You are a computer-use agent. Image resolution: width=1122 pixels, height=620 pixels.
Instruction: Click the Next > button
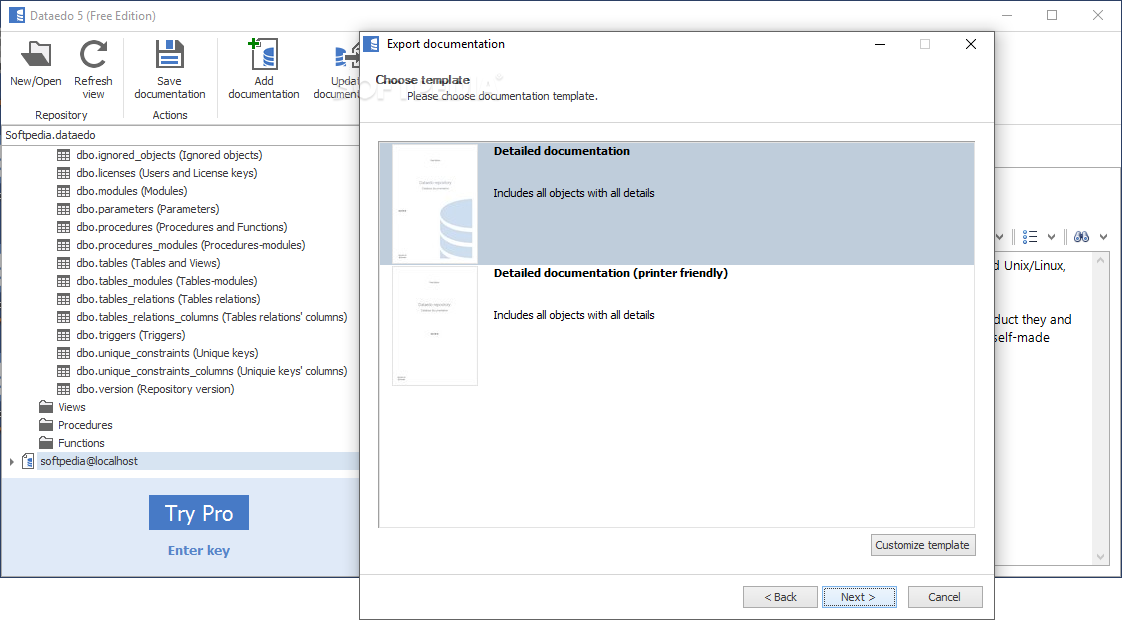click(859, 597)
